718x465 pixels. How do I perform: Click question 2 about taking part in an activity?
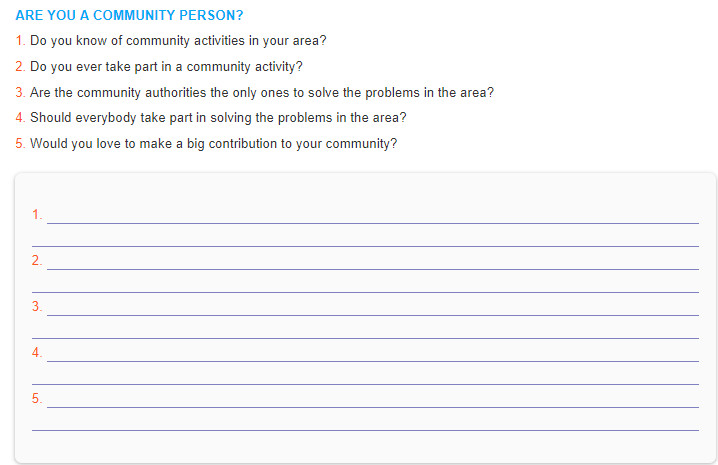166,67
